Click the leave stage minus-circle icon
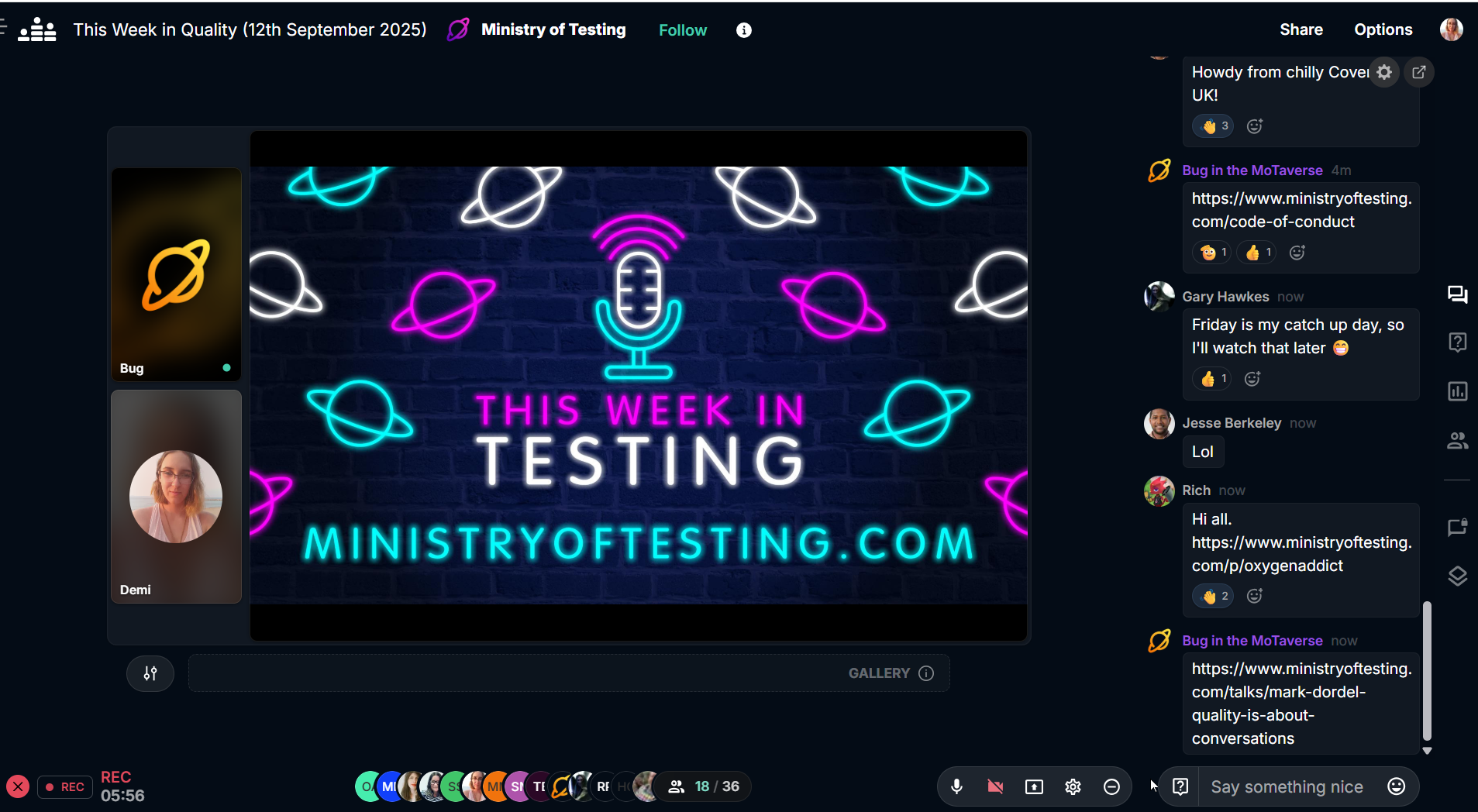Image resolution: width=1478 pixels, height=812 pixels. click(1111, 786)
